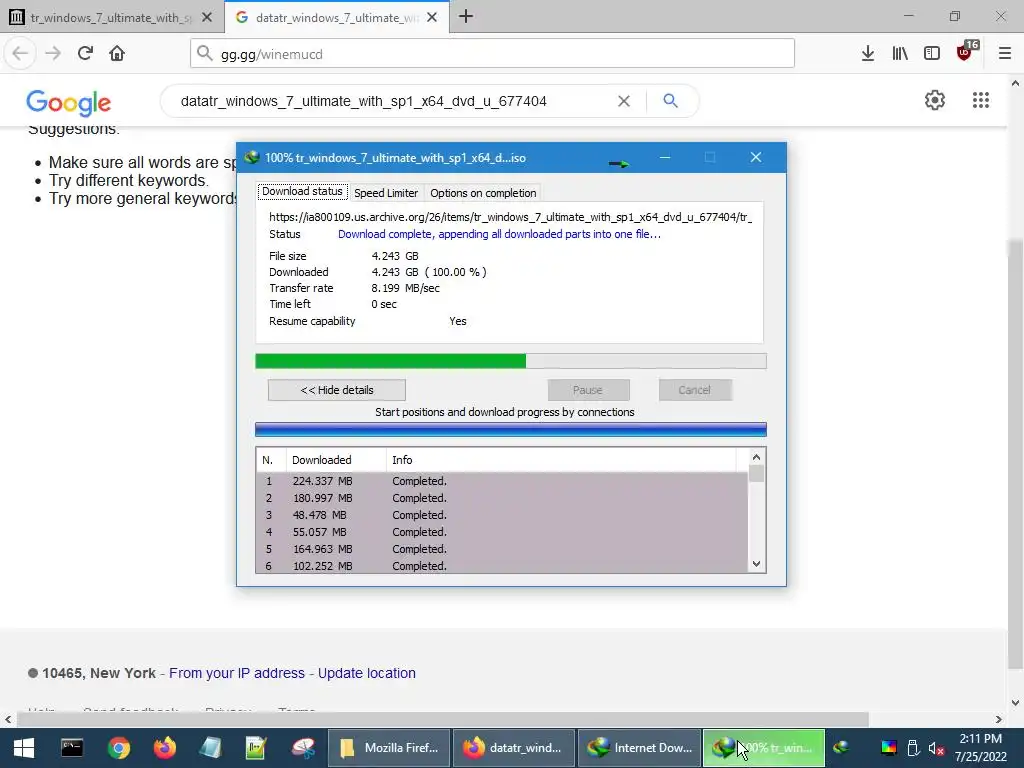Viewport: 1024px width, 768px height.
Task: Open a new Firefox tab
Action: coord(466,17)
